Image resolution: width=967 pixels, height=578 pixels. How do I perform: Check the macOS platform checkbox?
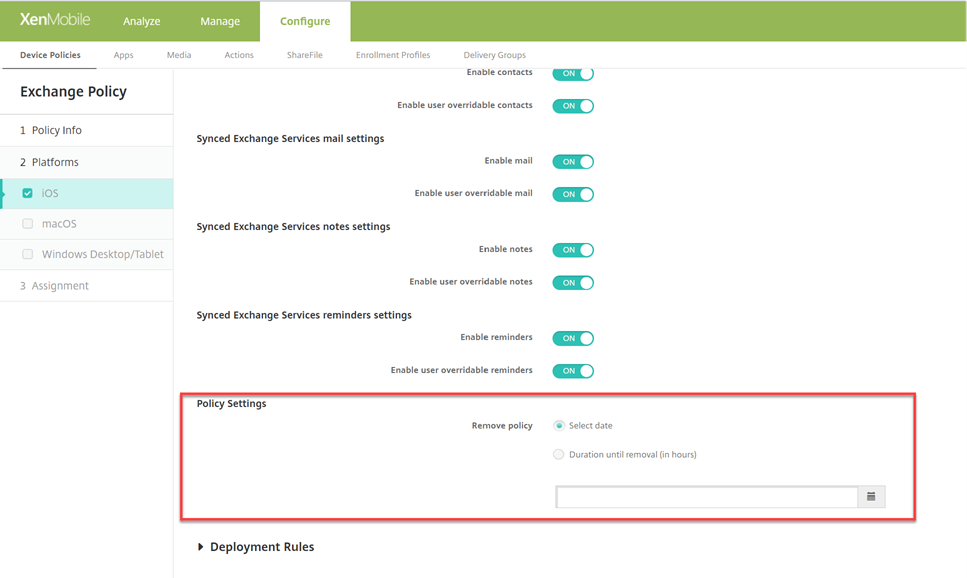coord(27,223)
